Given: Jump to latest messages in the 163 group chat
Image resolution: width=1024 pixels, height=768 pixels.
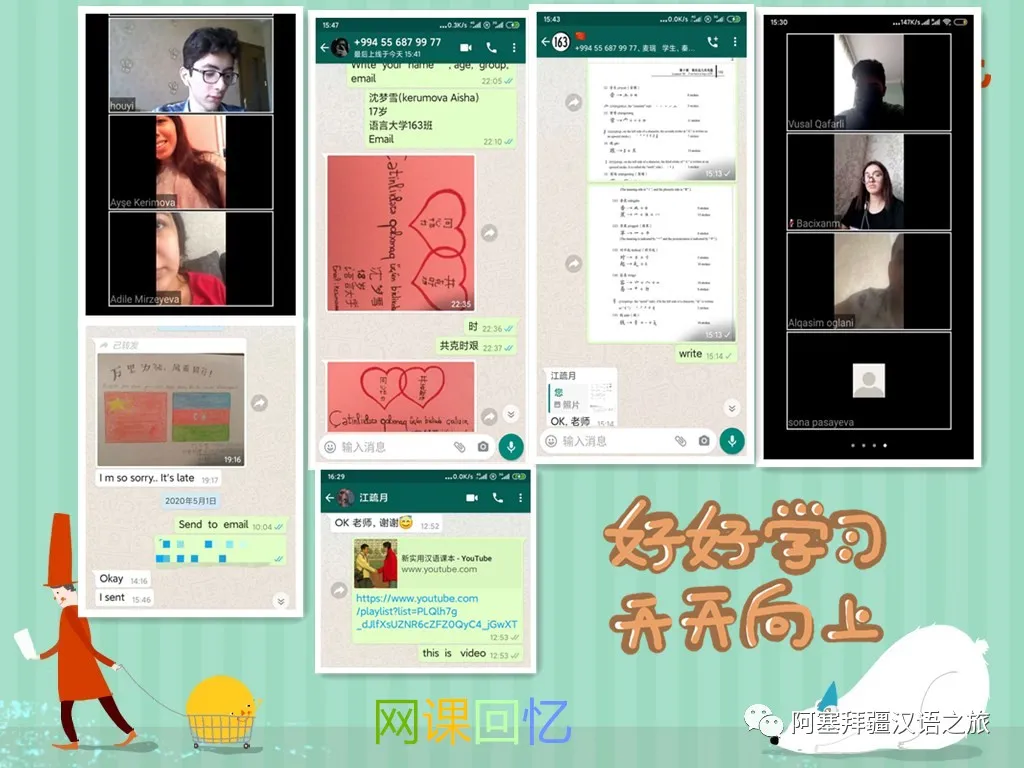Looking at the screenshot, I should 732,408.
